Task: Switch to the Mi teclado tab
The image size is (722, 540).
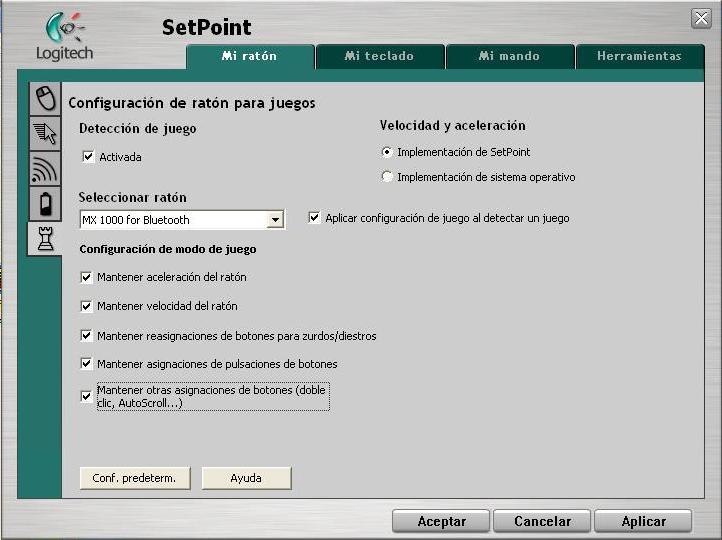Action: 379,56
